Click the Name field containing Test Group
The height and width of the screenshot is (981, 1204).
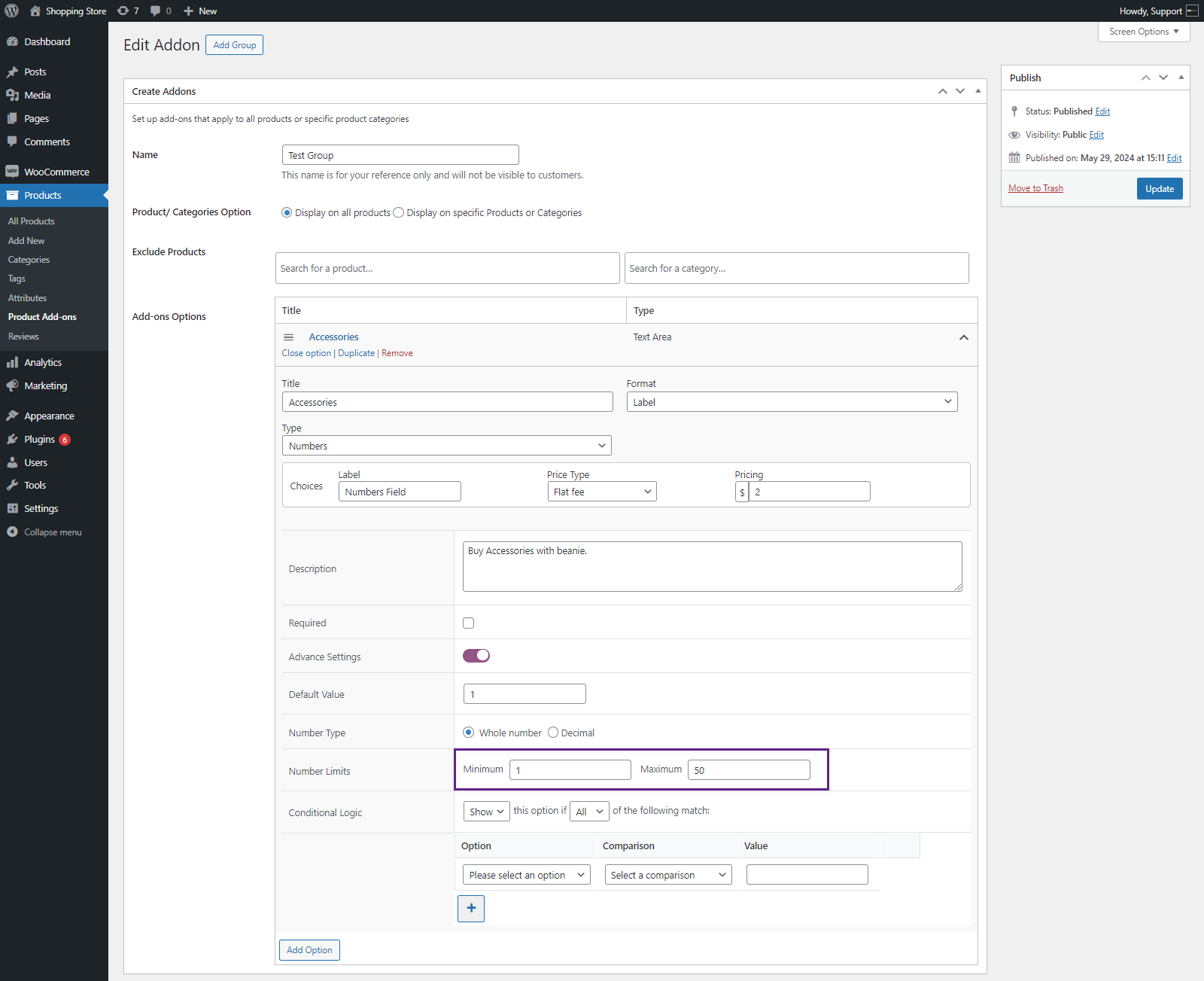(400, 155)
